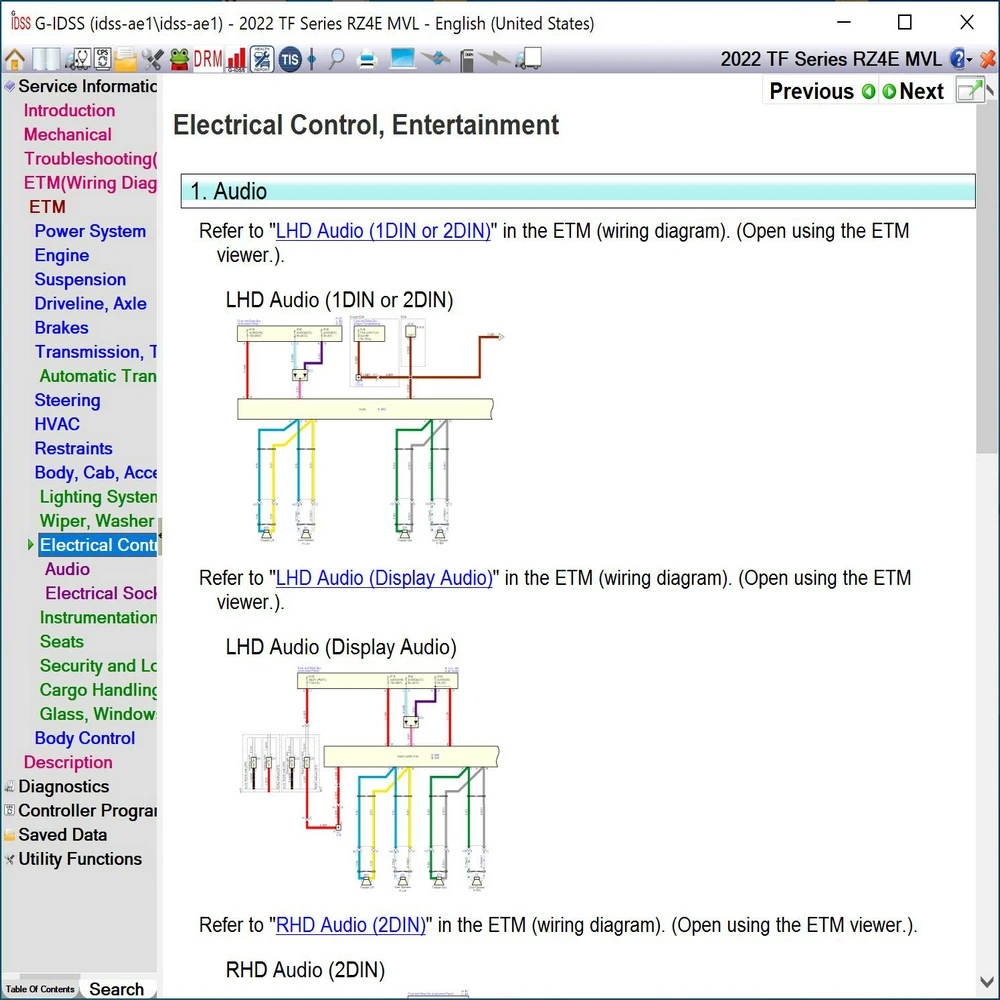
Task: Open the CPS controller programming icon
Action: click(102, 59)
